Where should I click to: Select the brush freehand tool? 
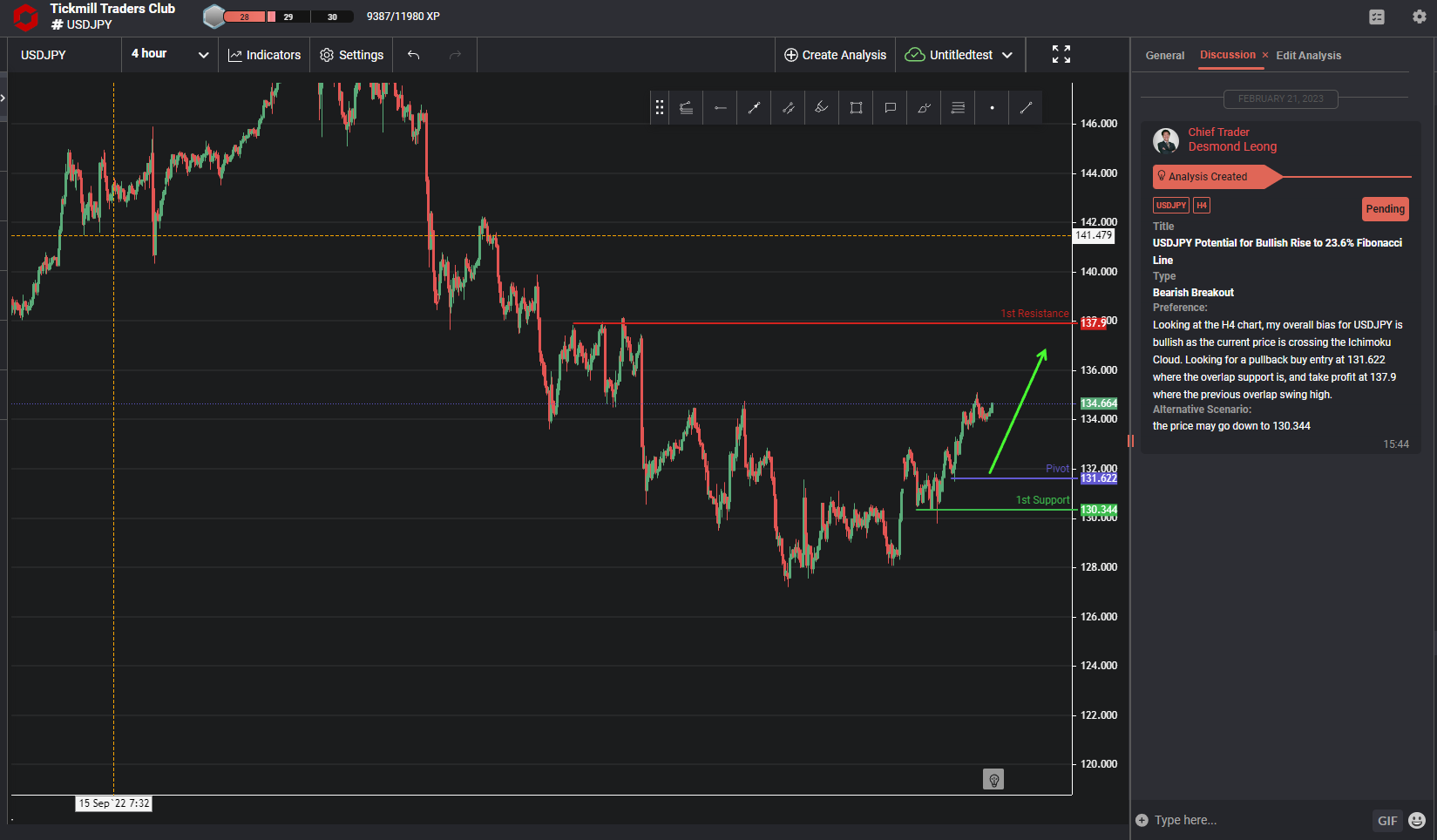pos(924,107)
